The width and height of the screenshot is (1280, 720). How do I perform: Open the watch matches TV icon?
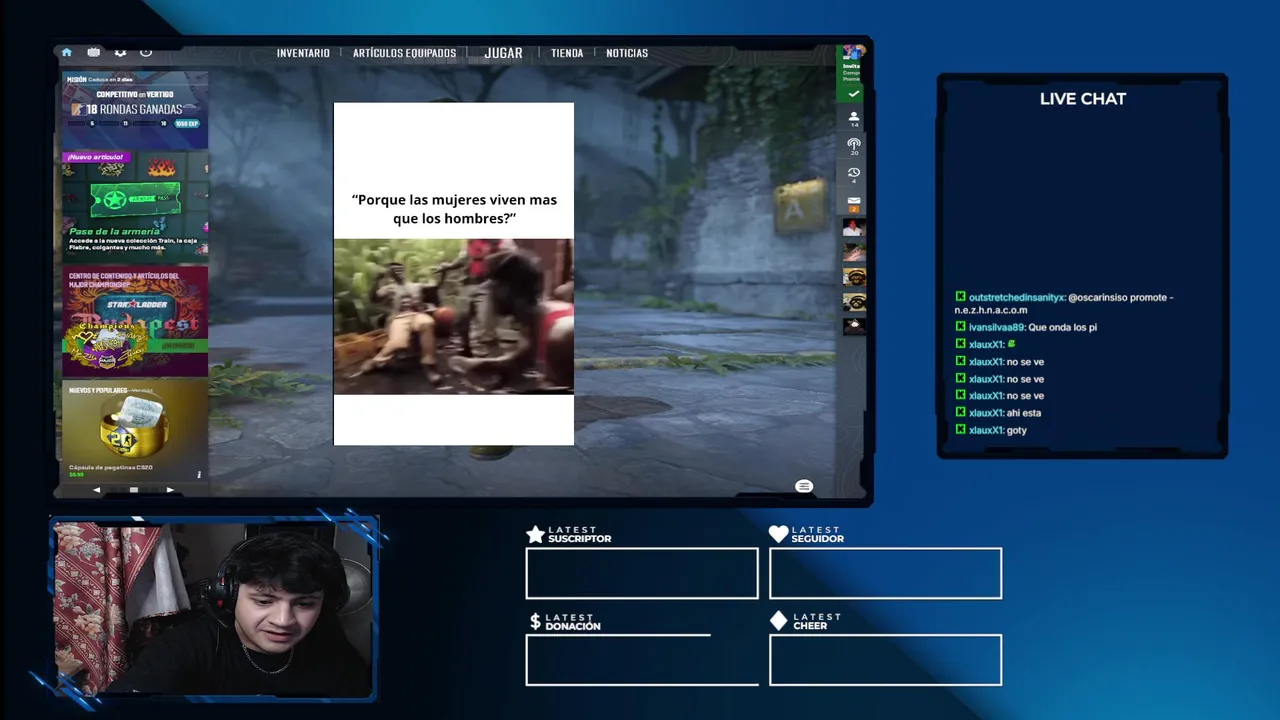point(93,52)
